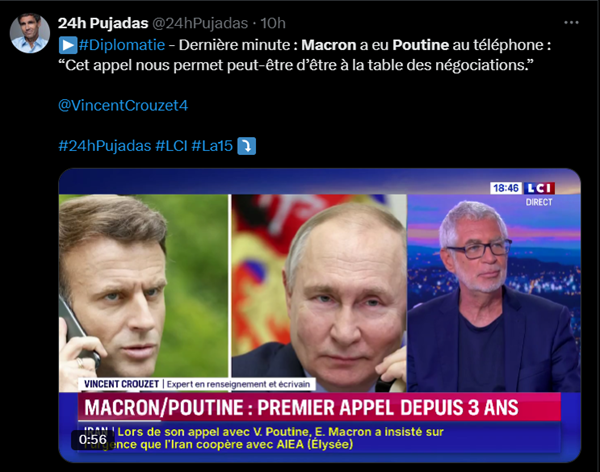This screenshot has width=600, height=472.
Task: Open the #24hPujadas hashtag
Action: point(105,146)
